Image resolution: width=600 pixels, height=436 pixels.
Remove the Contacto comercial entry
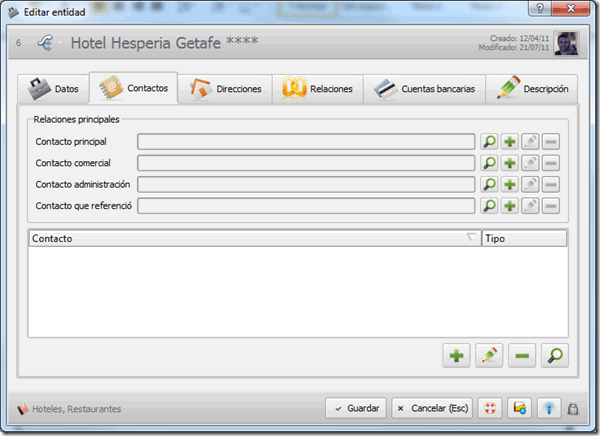(551, 163)
